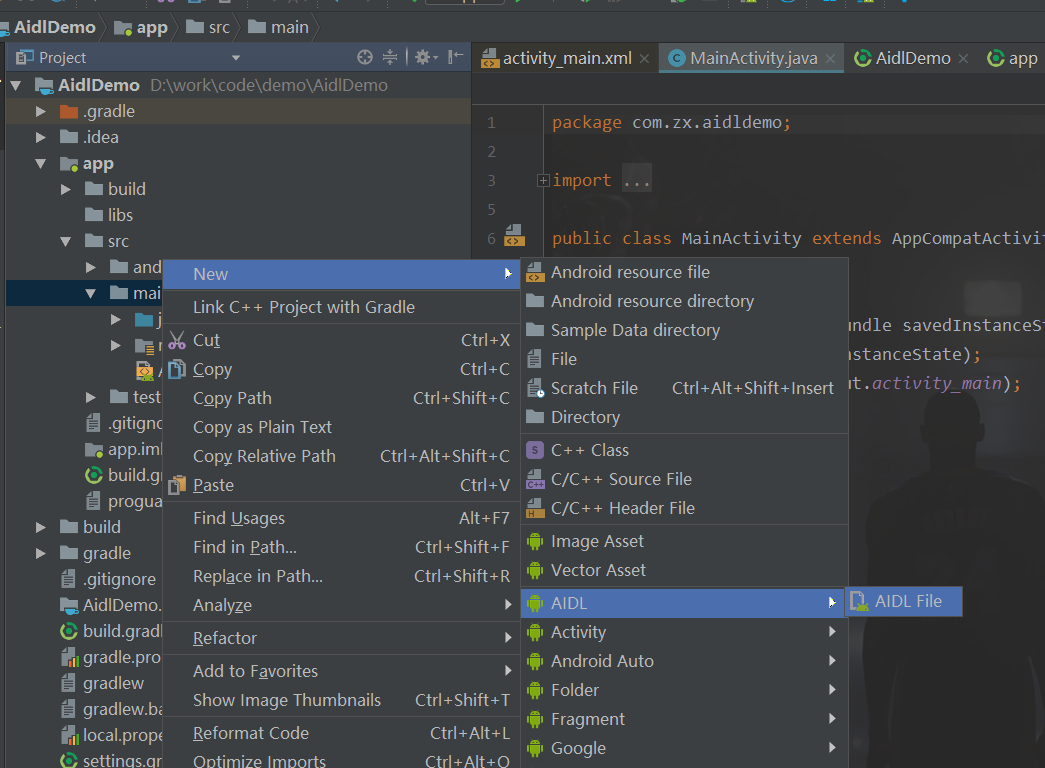
Task: Expand the root gradle folder
Action: [x=41, y=553]
